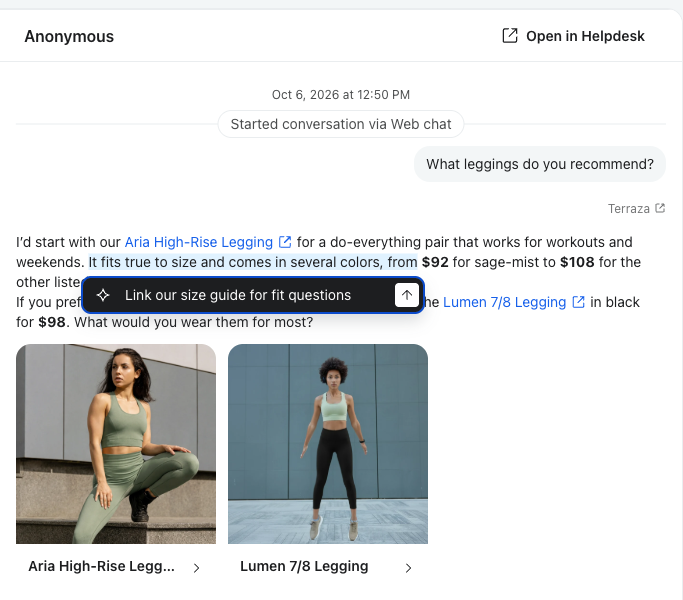Select Lumen 7/8 Legging card title
The height and width of the screenshot is (600, 683).
pyautogui.click(x=304, y=566)
